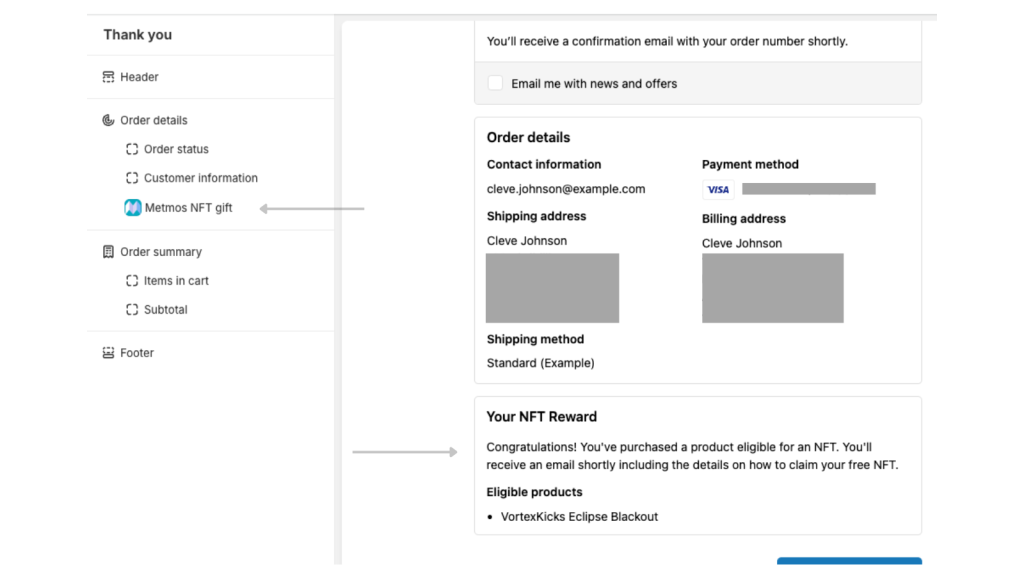This screenshot has height=576, width=1024.
Task: Open the Order details section
Action: tap(154, 120)
